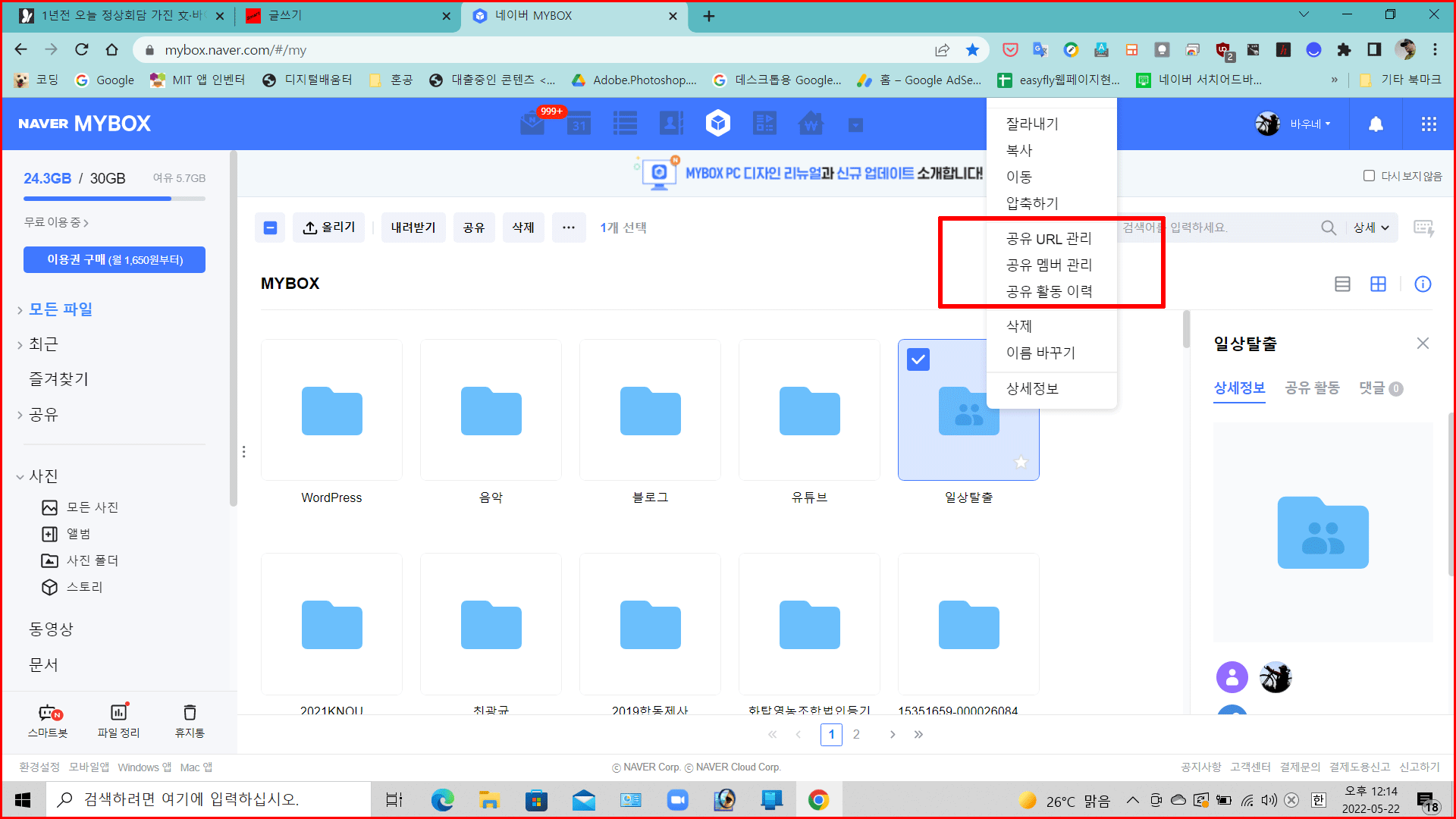This screenshot has height=819, width=1456.
Task: Uncheck the 일상탈출 folder checkbox
Action: click(918, 359)
